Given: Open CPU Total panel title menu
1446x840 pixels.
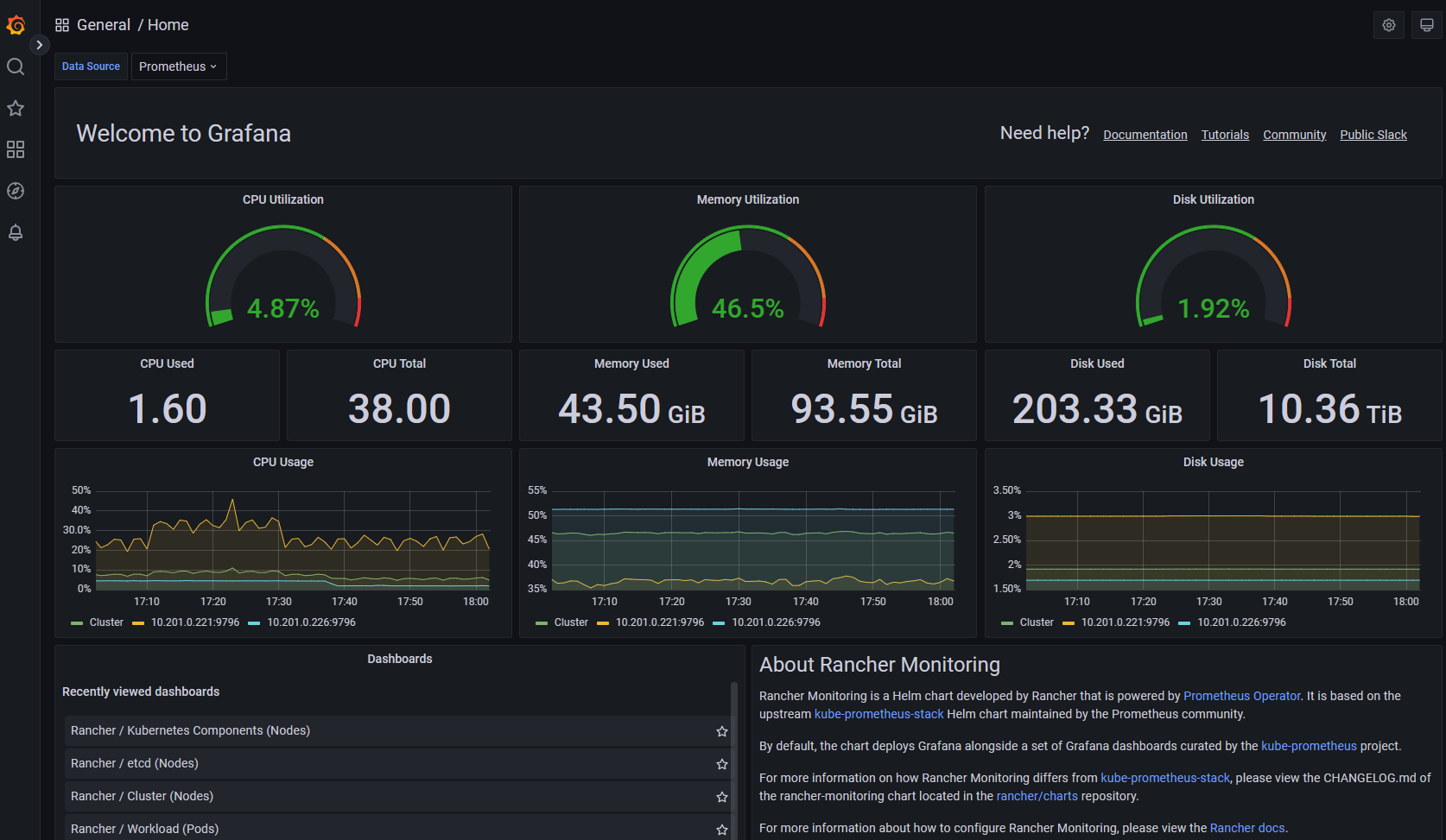Looking at the screenshot, I should coord(399,363).
